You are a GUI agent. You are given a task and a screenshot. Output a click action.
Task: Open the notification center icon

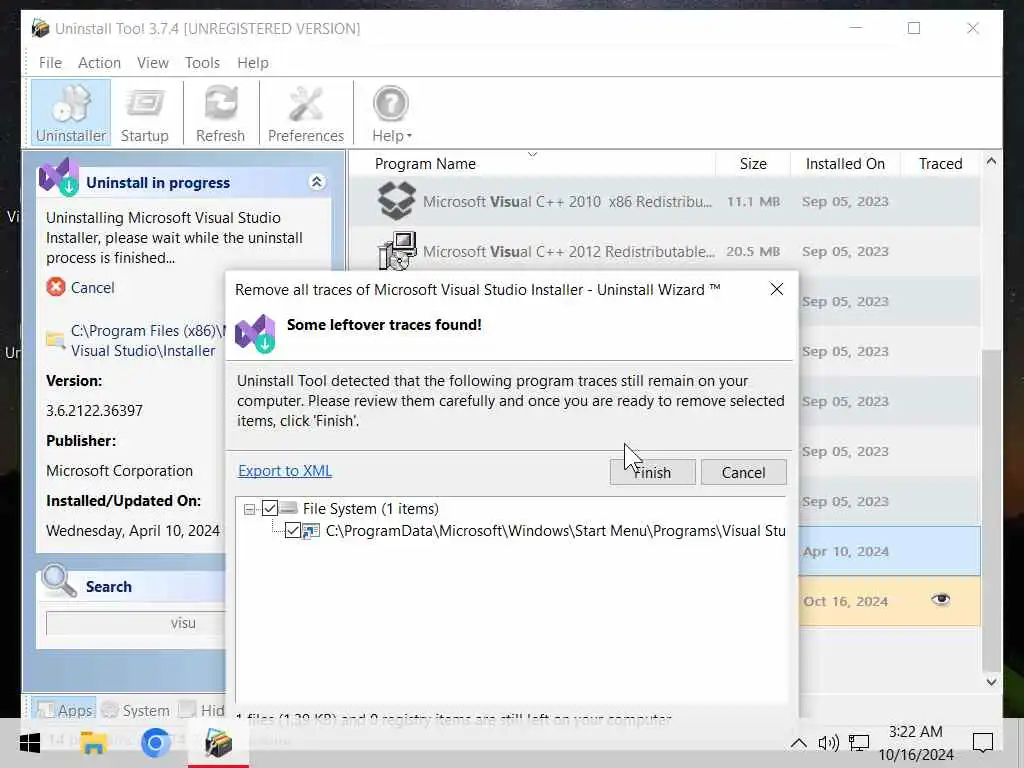983,743
